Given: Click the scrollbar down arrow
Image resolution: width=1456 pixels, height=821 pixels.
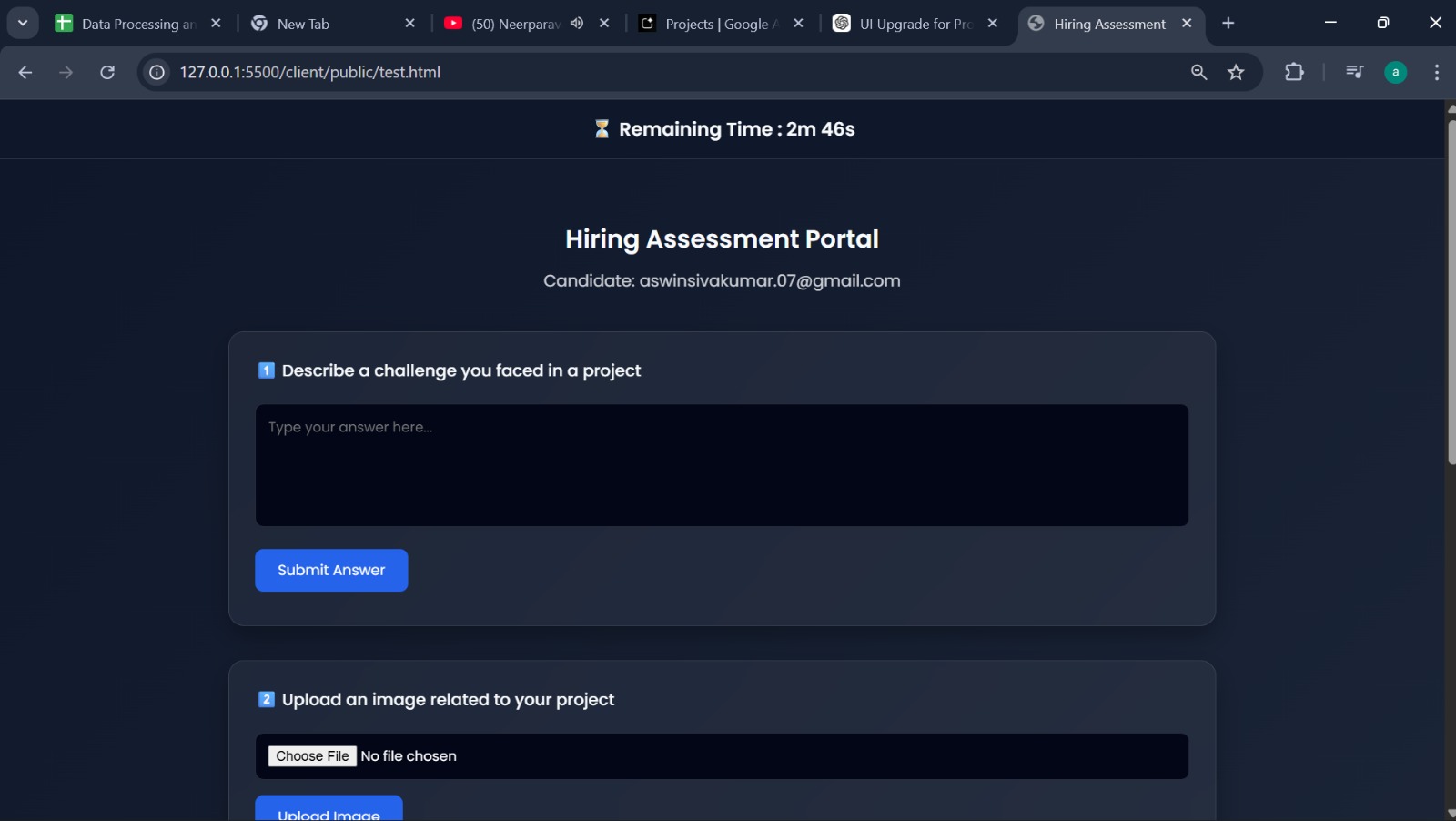Looking at the screenshot, I should pyautogui.click(x=1451, y=814).
